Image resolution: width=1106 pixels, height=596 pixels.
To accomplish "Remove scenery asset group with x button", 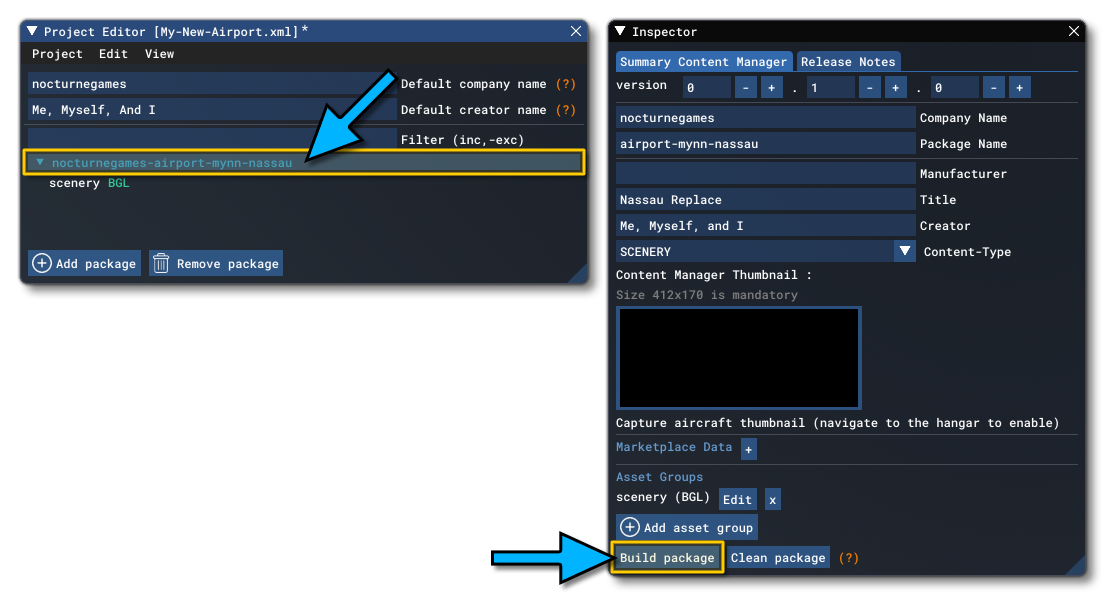I will (772, 499).
